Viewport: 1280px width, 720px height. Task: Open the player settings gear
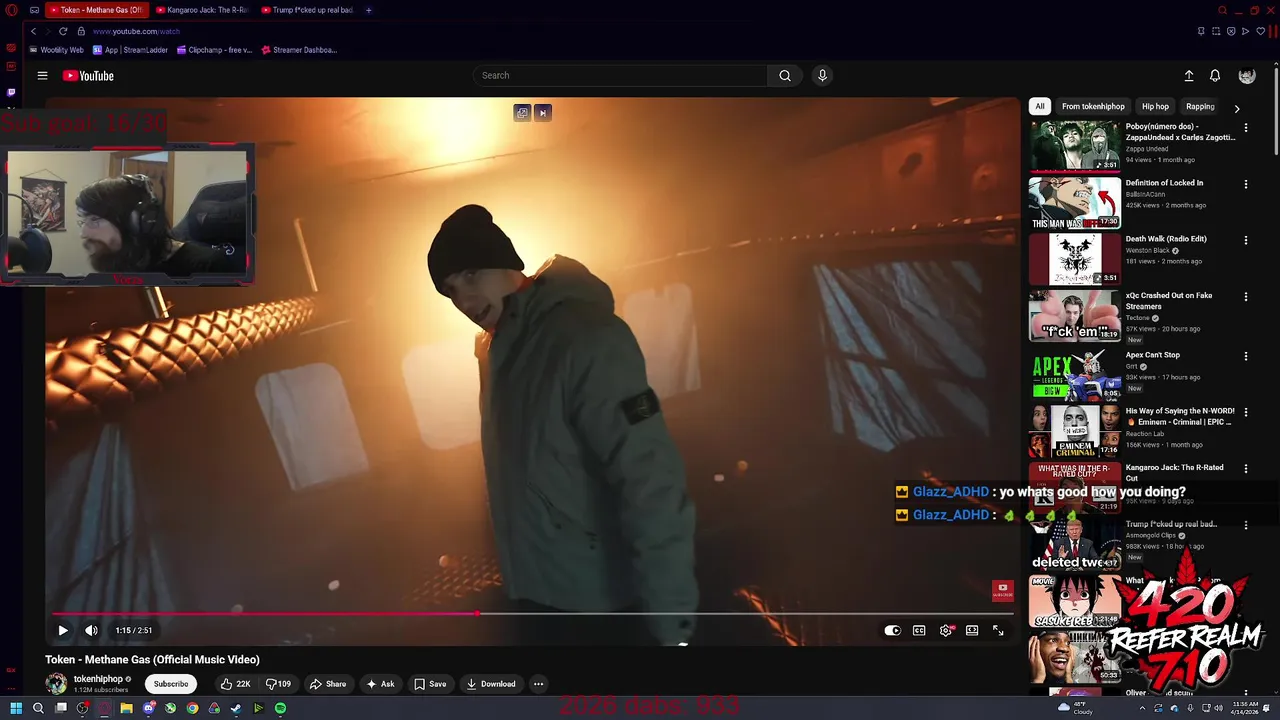945,630
